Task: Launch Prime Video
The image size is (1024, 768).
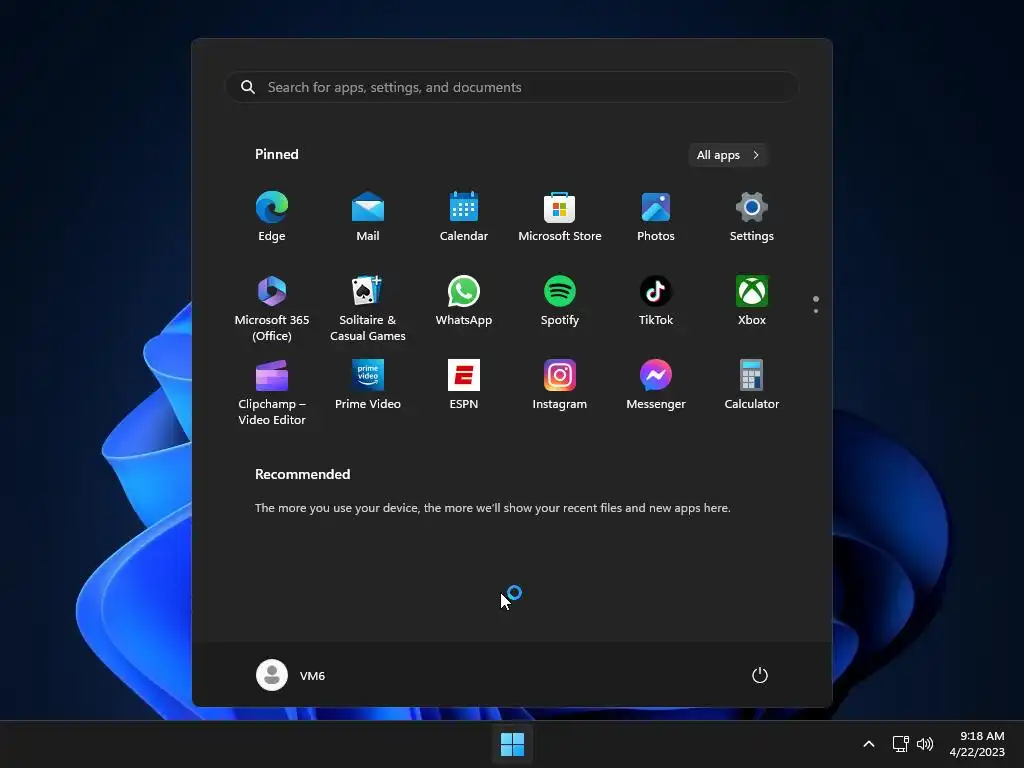Action: [x=368, y=385]
